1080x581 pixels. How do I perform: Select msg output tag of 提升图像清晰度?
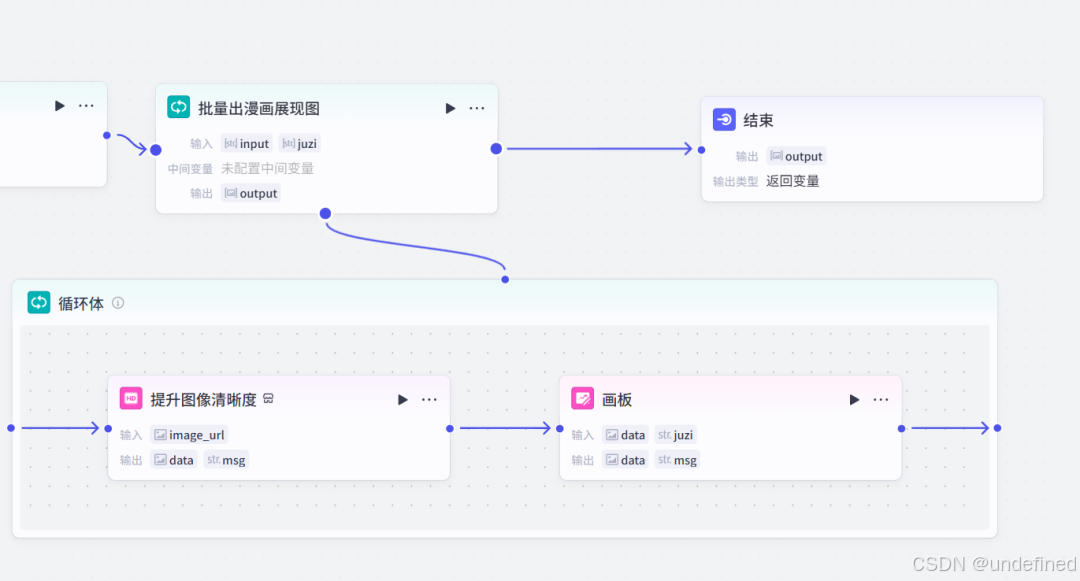pos(226,460)
